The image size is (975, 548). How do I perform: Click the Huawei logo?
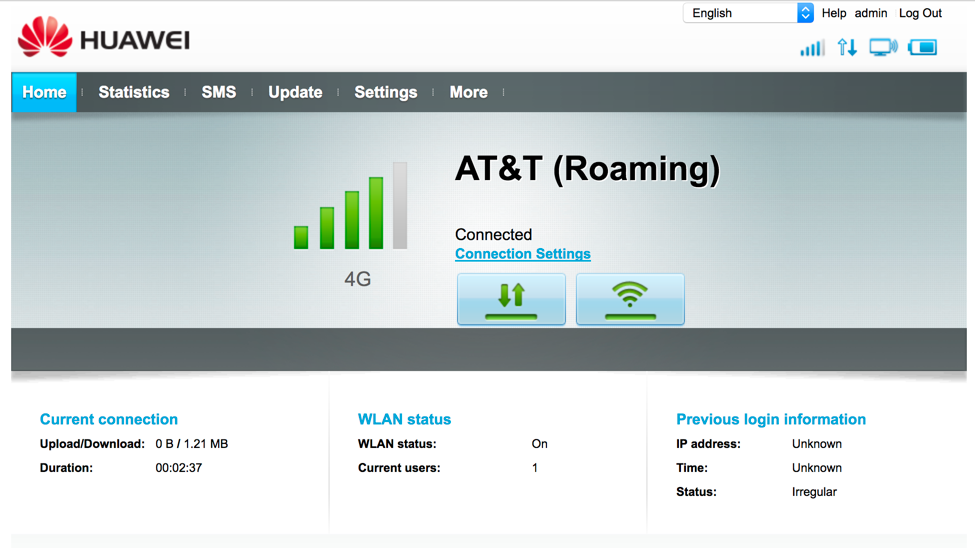coord(104,37)
